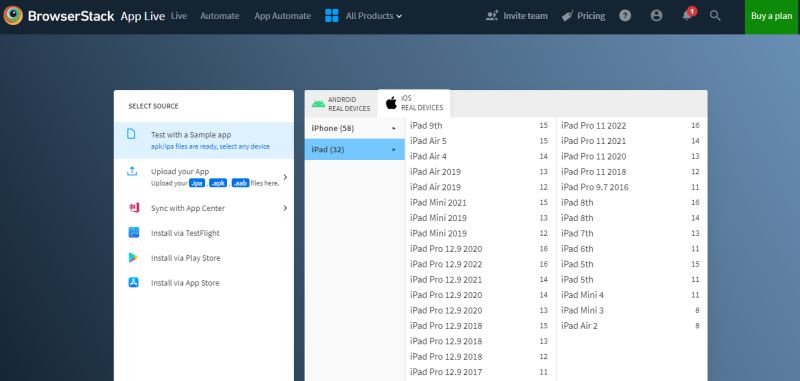This screenshot has width=800, height=381.
Task: Click the TestFlight icon
Action: [134, 233]
